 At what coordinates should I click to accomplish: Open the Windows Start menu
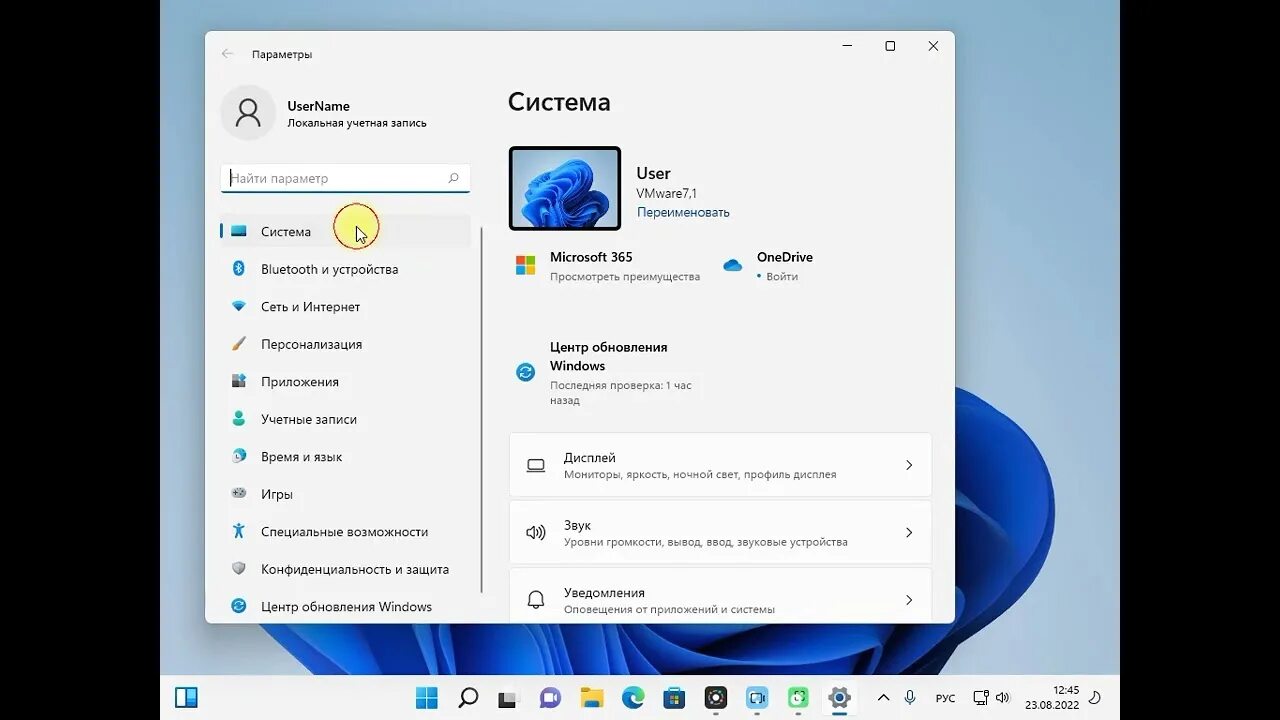[427, 698]
